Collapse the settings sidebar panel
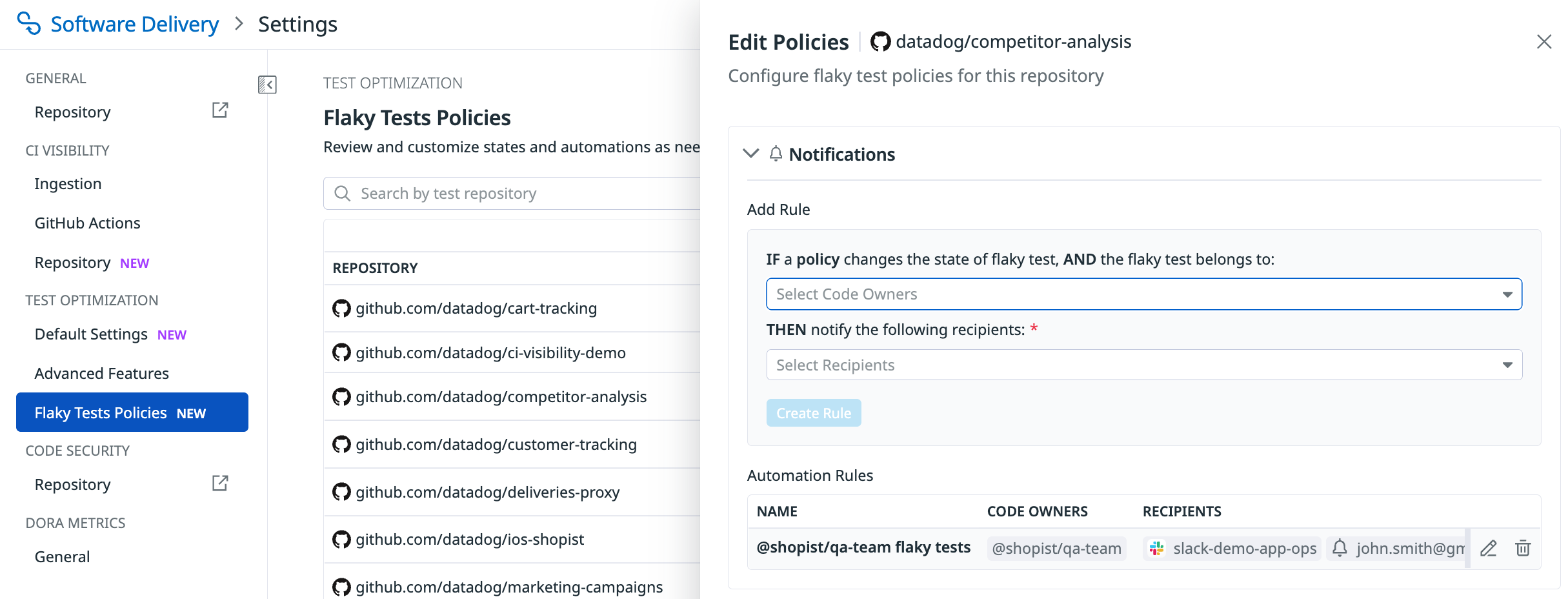1568x599 pixels. pos(267,85)
